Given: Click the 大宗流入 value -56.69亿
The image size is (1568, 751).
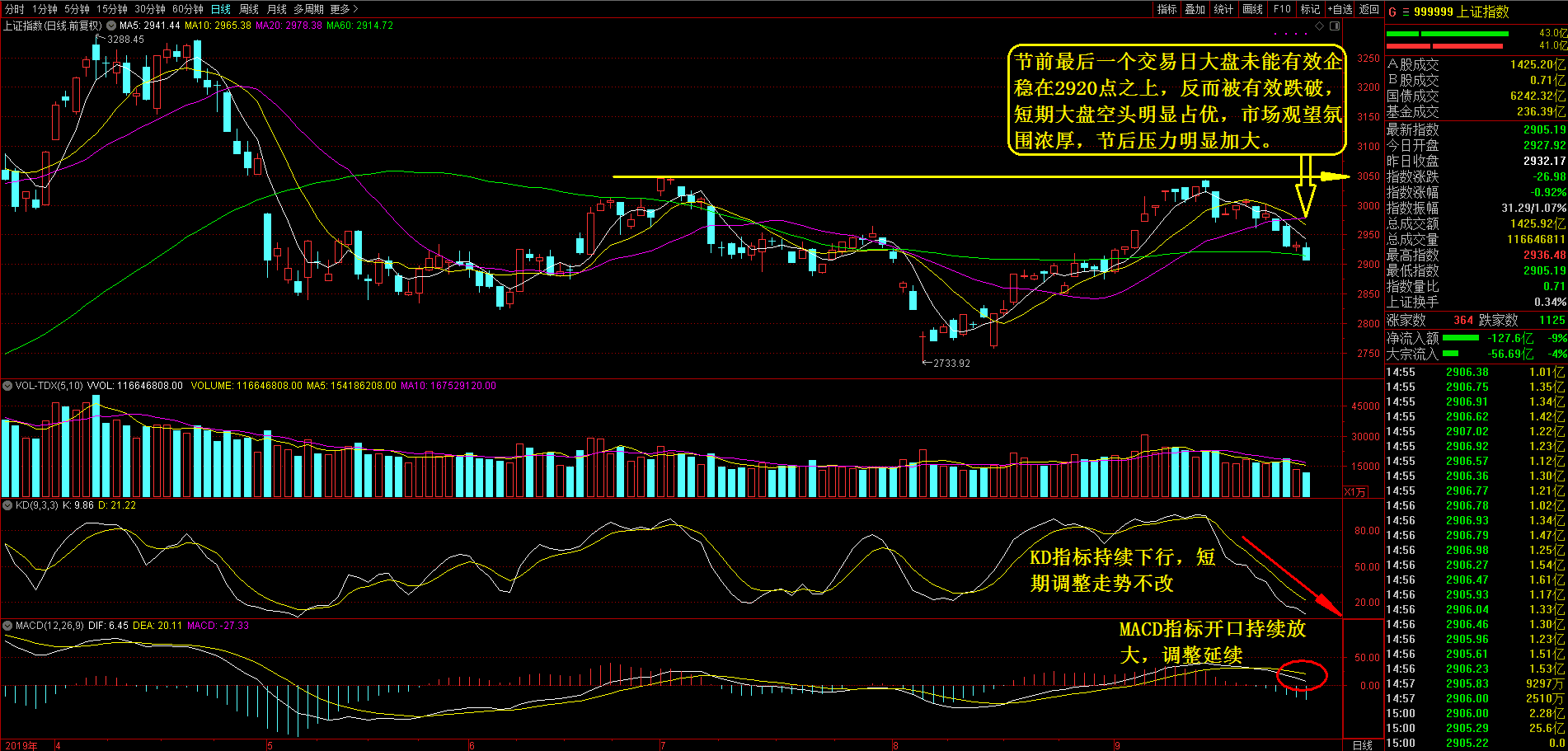Looking at the screenshot, I should pyautogui.click(x=1510, y=354).
